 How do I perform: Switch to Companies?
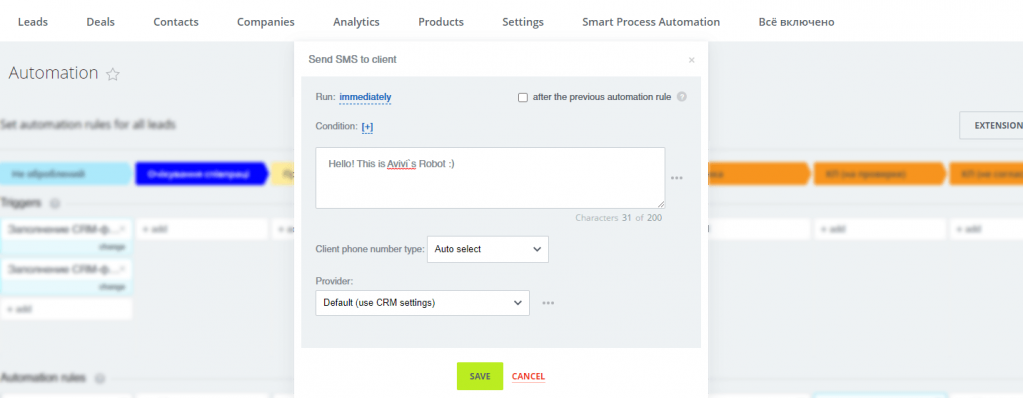click(x=266, y=22)
